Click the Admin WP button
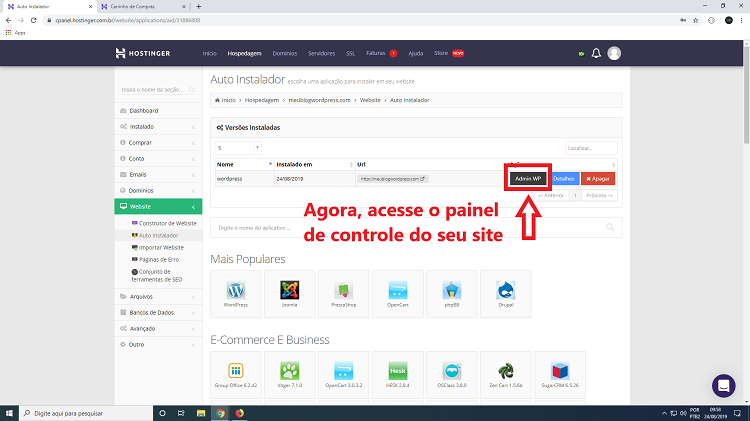 click(x=528, y=178)
